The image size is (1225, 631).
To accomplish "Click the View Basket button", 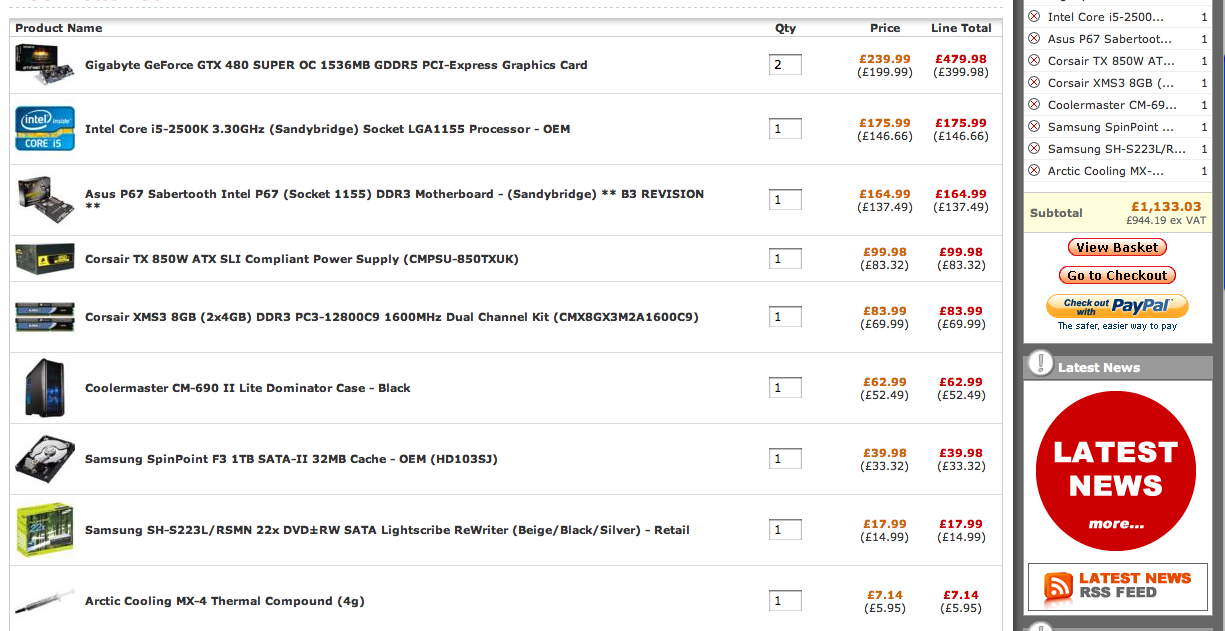I will (1117, 247).
